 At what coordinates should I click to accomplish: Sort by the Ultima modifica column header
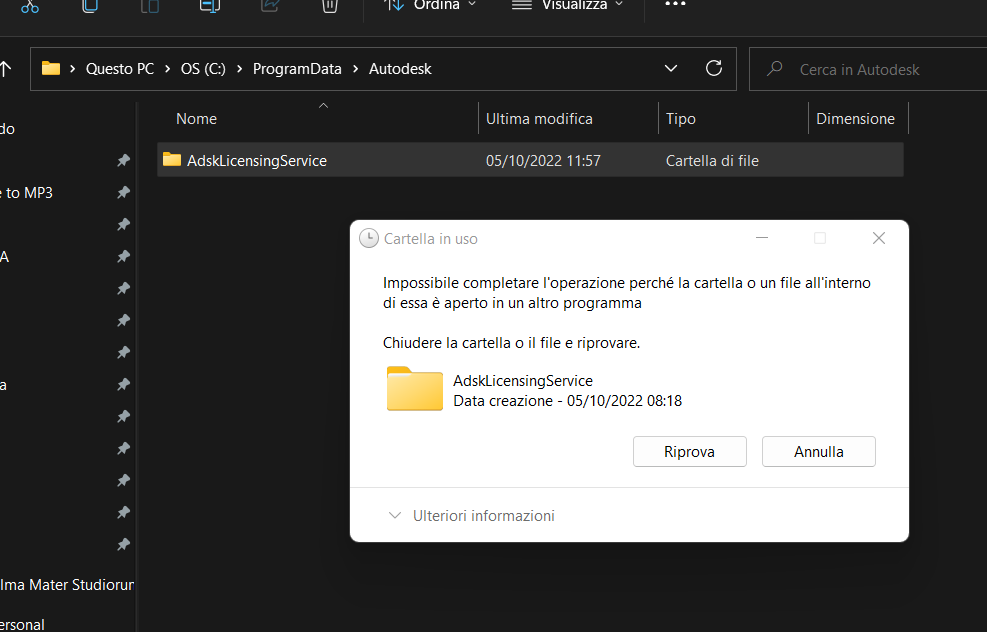539,119
